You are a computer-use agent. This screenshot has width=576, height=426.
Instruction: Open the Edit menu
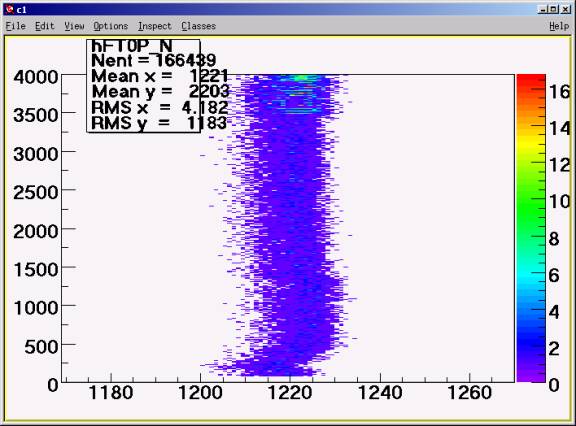44,26
